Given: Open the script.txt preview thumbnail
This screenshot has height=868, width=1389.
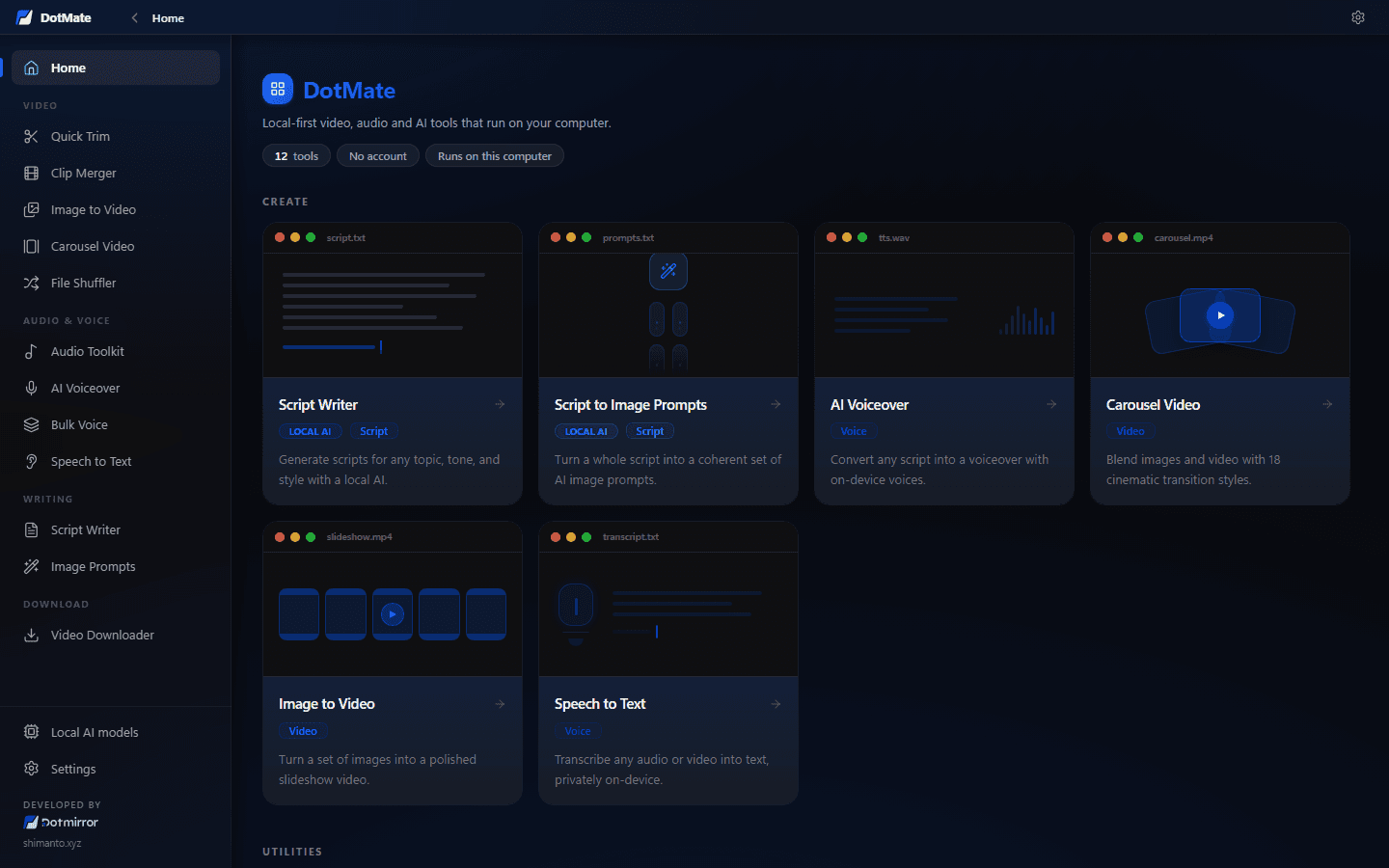Looking at the screenshot, I should click(x=393, y=314).
